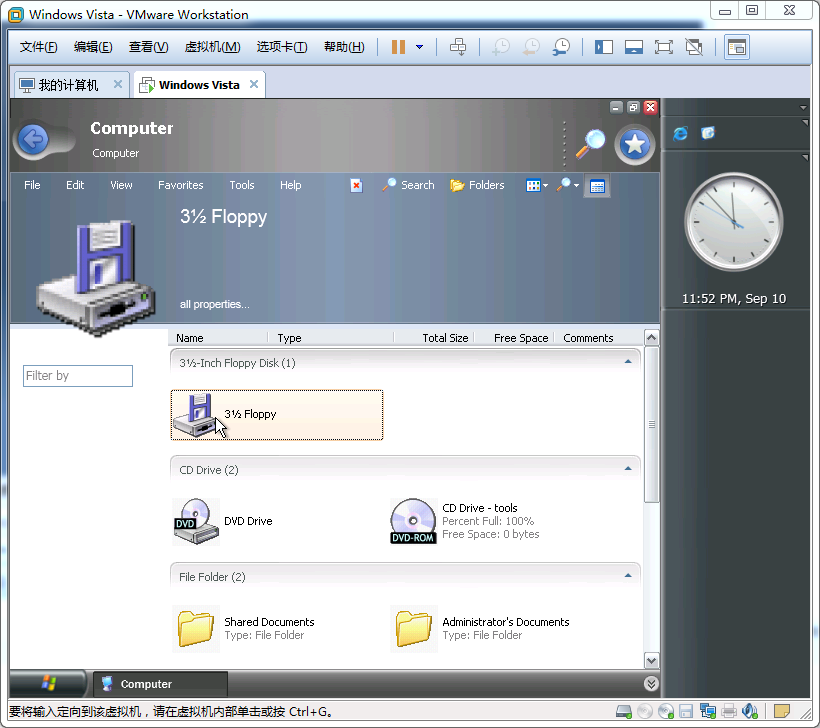Click the hard disk status icon in VMware status bar
Image resolution: width=820 pixels, height=728 pixels.
(x=624, y=711)
